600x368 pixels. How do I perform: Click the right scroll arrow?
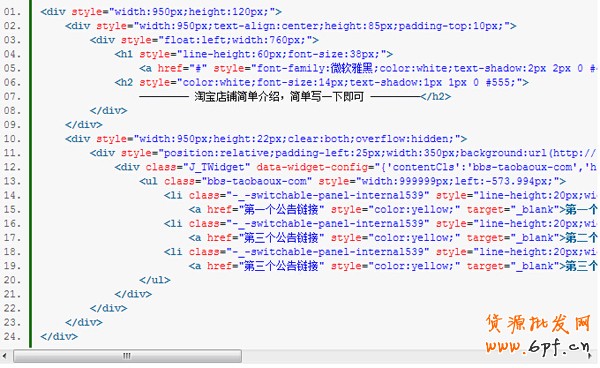590,356
